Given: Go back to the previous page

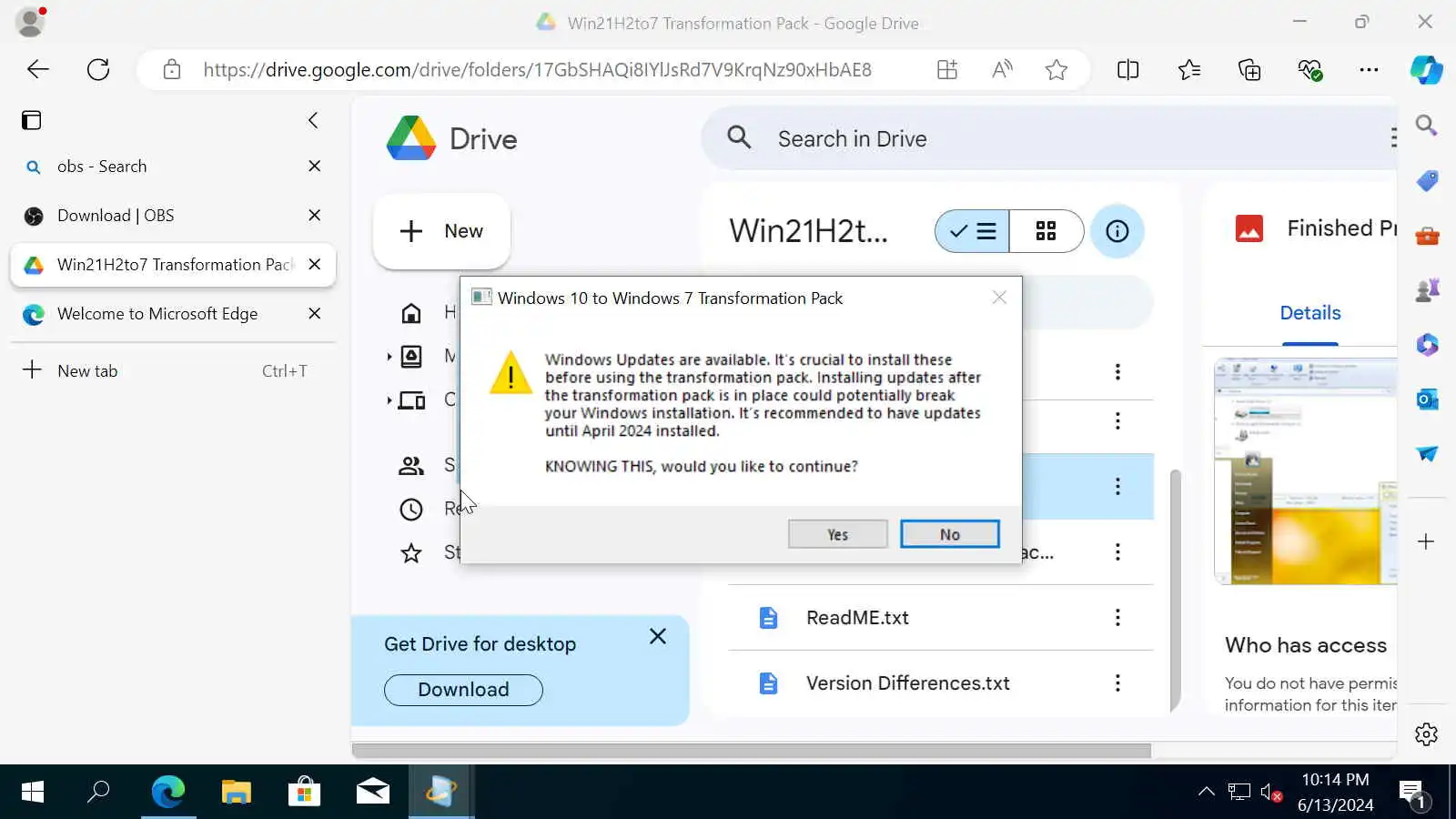Looking at the screenshot, I should 37,69.
